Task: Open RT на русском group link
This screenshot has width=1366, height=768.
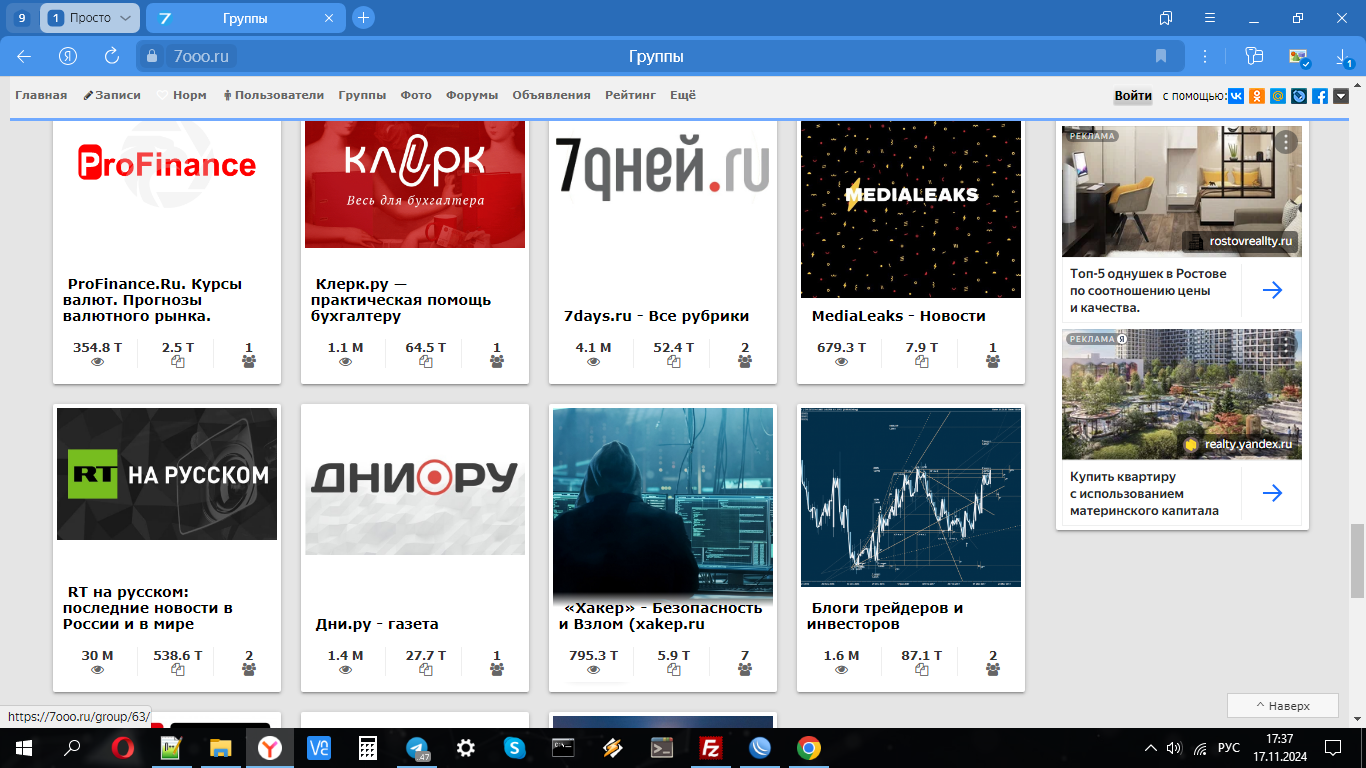Action: pos(148,608)
